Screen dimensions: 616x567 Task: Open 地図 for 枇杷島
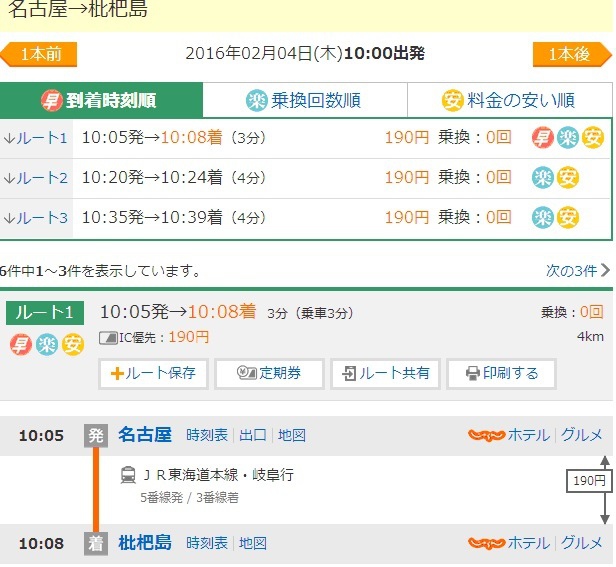253,543
